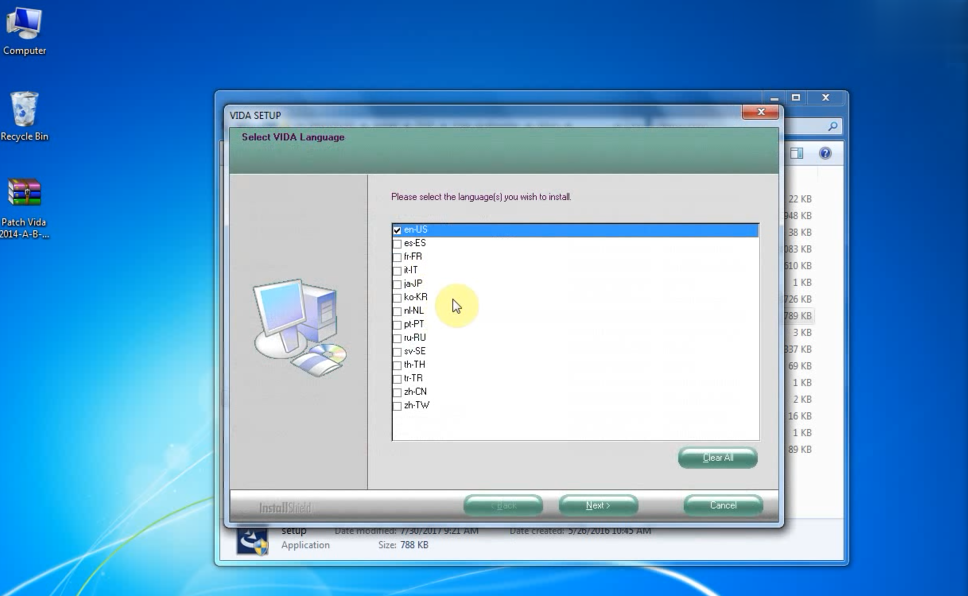Click the Explorer search magnifier icon

coord(832,126)
